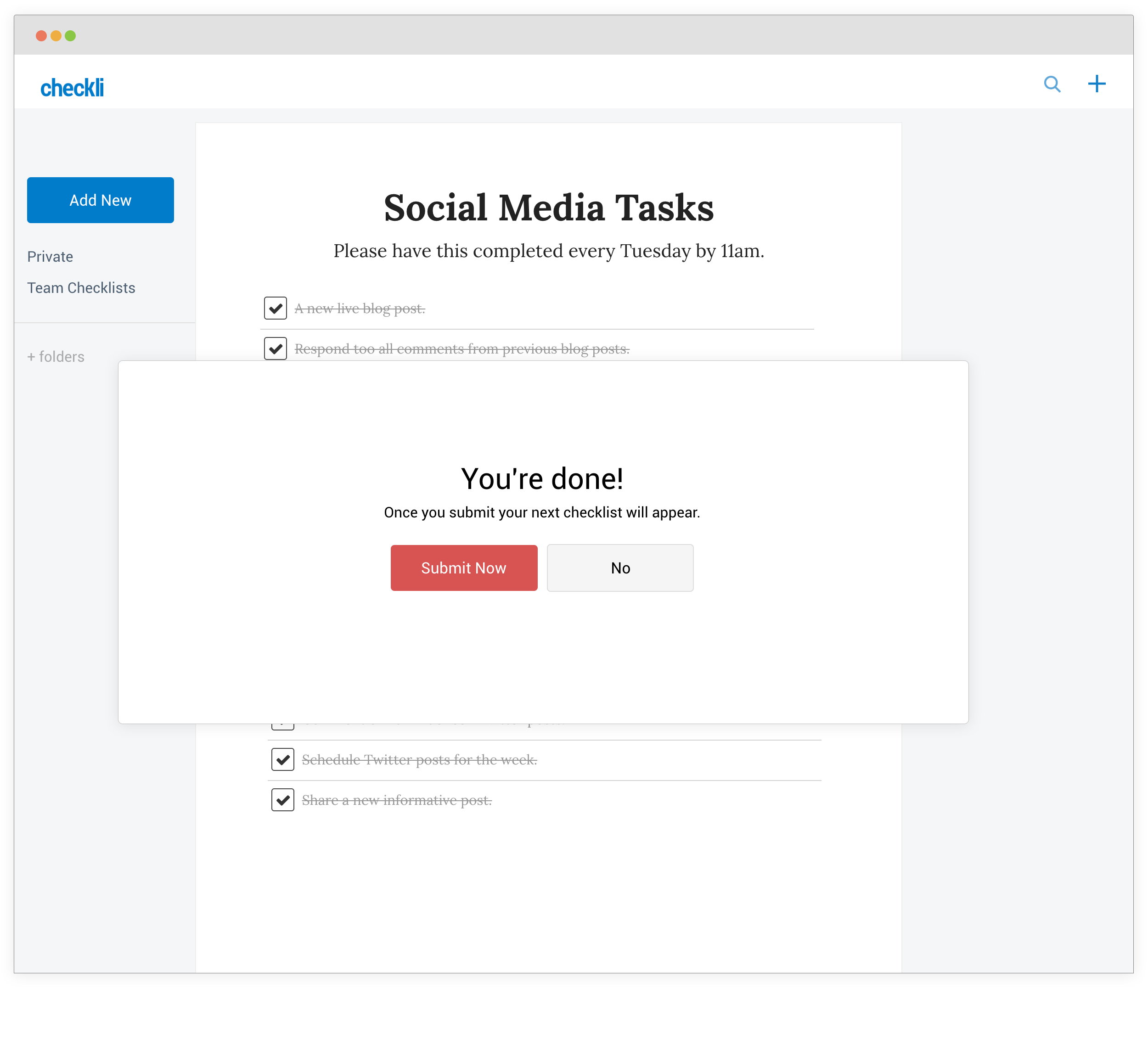Click No to dismiss the dialog

[x=620, y=567]
